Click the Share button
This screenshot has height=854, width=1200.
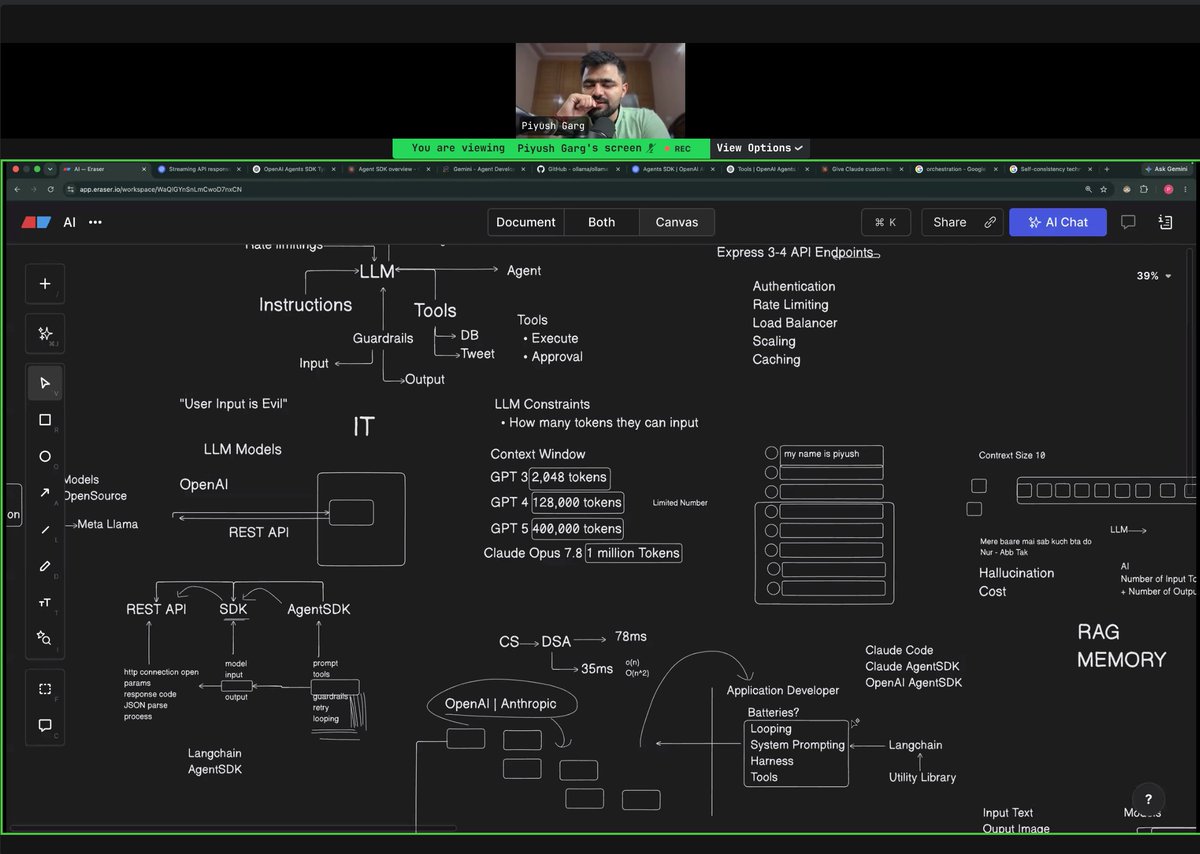[x=964, y=222]
